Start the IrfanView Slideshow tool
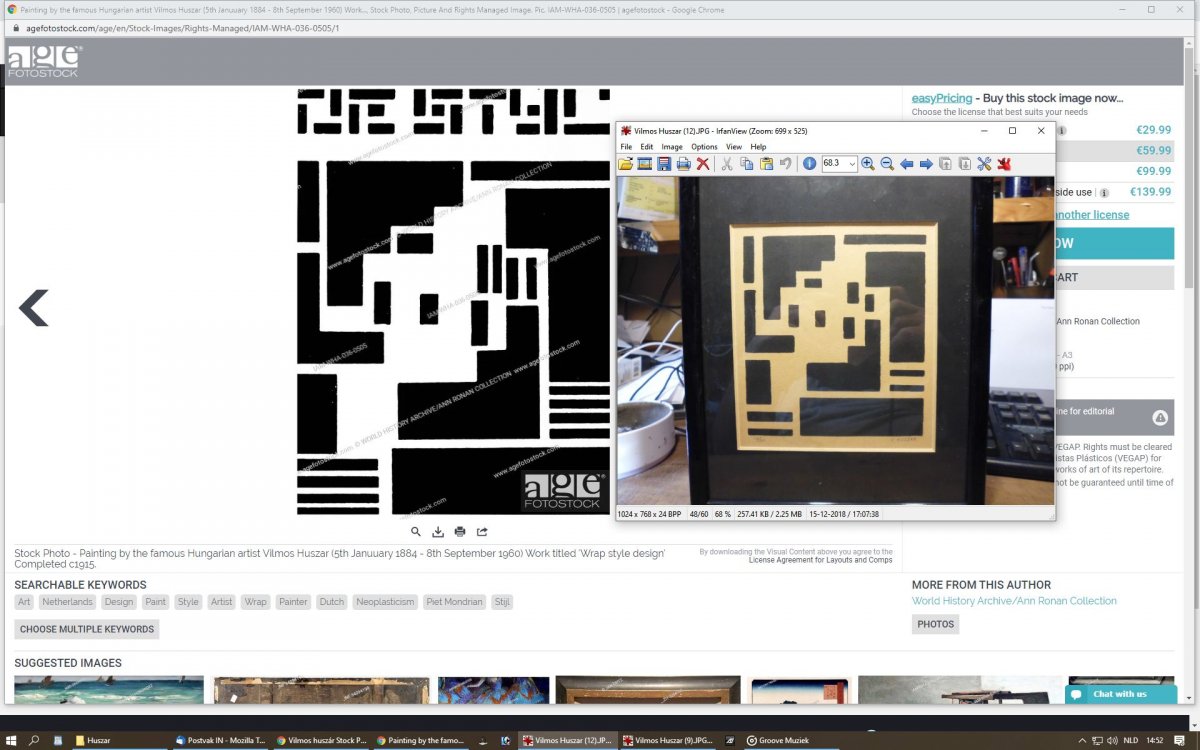The height and width of the screenshot is (750, 1200). pos(645,164)
